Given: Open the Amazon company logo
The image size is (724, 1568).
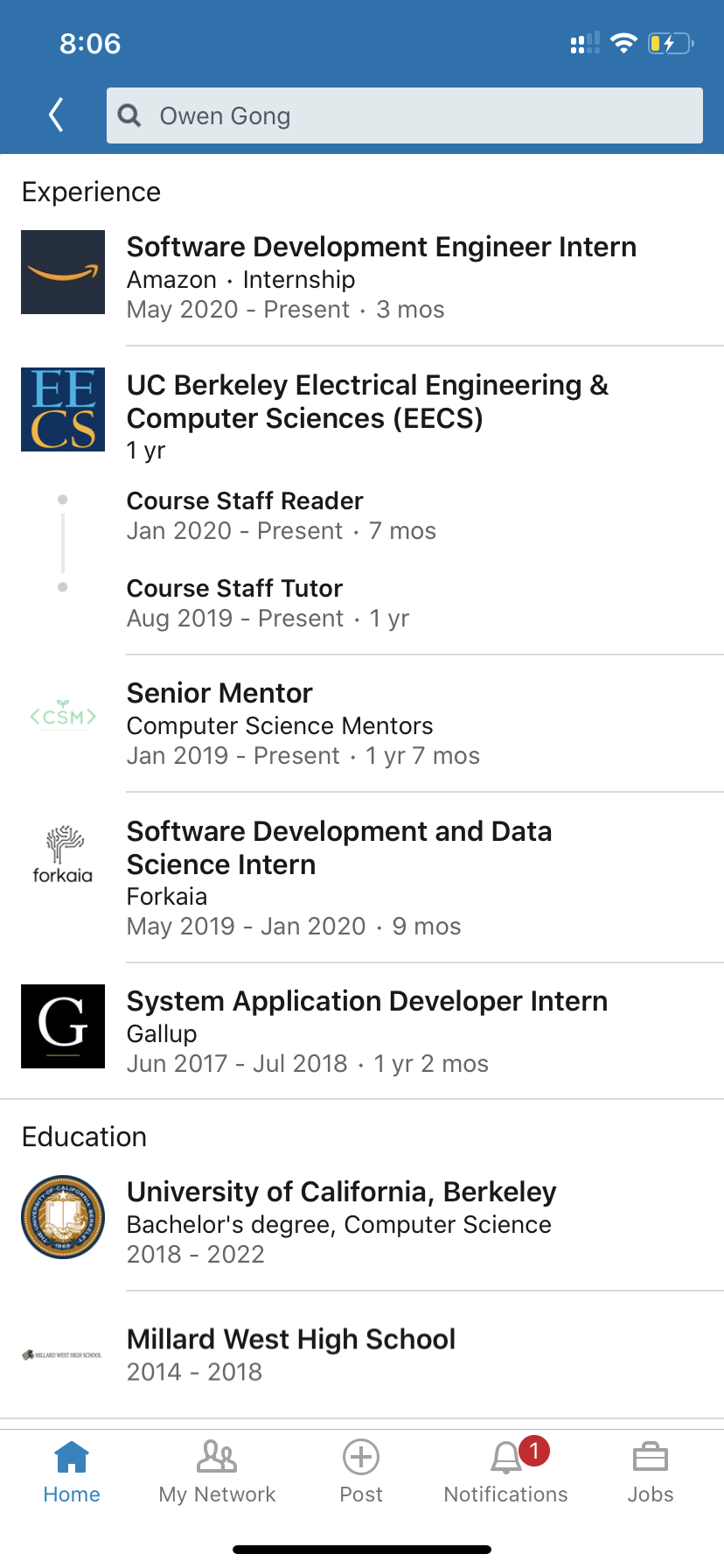Looking at the screenshot, I should point(63,272).
